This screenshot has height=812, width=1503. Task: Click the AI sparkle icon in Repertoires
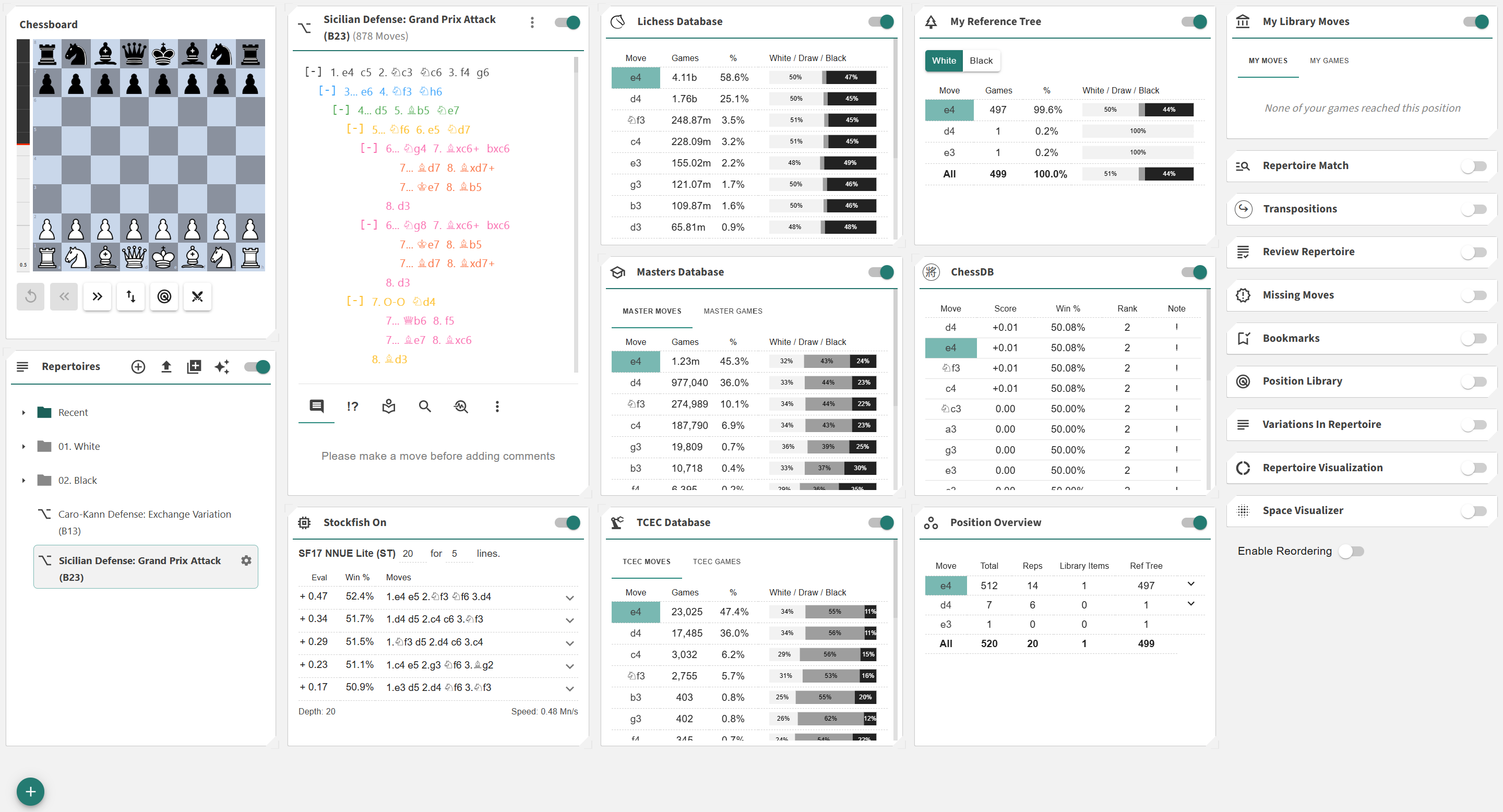tap(222, 366)
